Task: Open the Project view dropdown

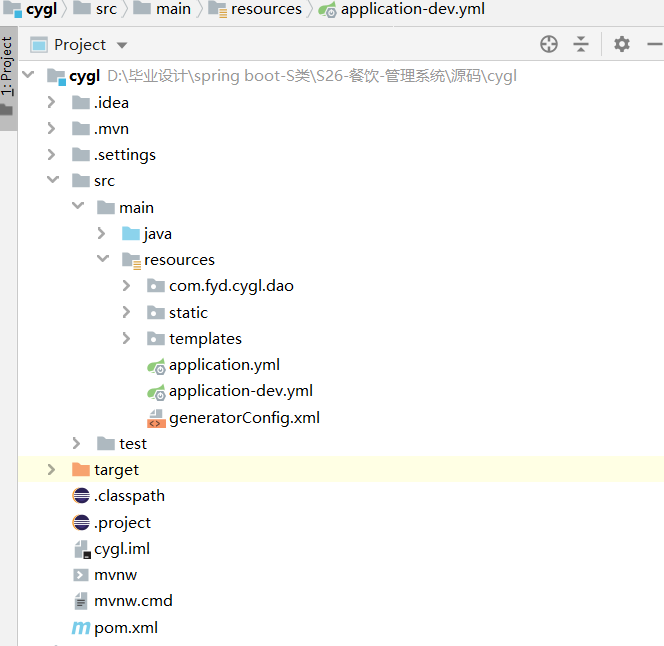Action: click(122, 45)
